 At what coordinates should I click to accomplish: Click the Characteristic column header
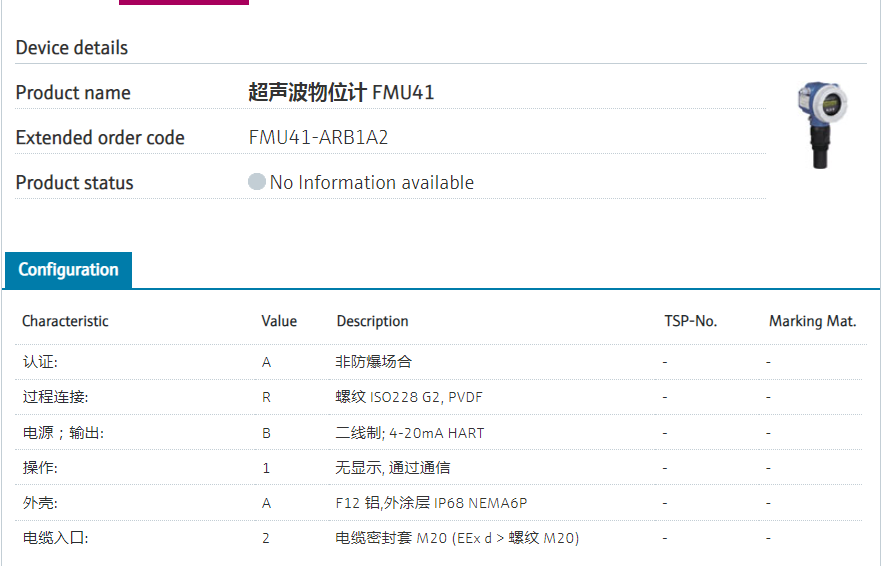click(65, 321)
